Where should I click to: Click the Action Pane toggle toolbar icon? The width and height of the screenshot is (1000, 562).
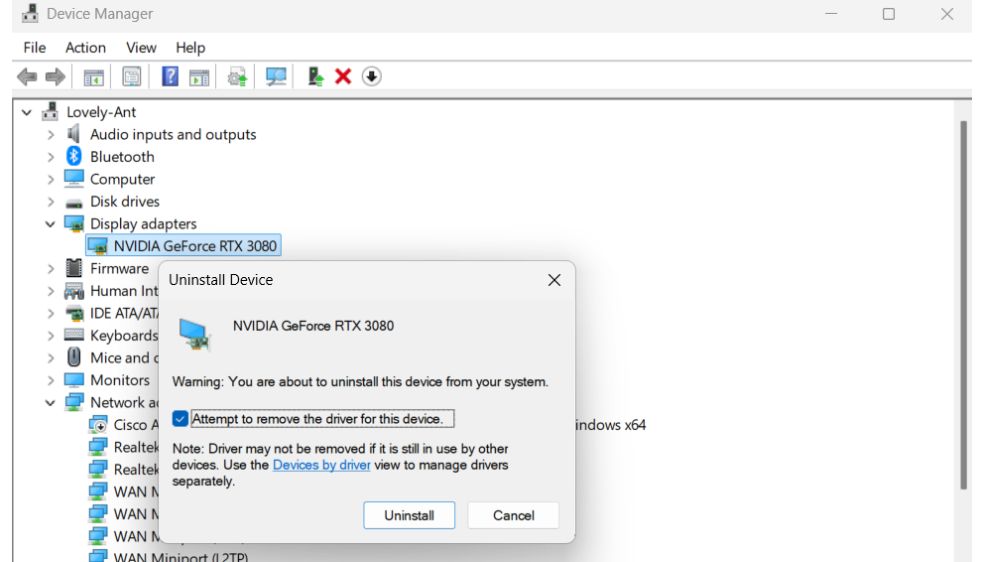[199, 77]
